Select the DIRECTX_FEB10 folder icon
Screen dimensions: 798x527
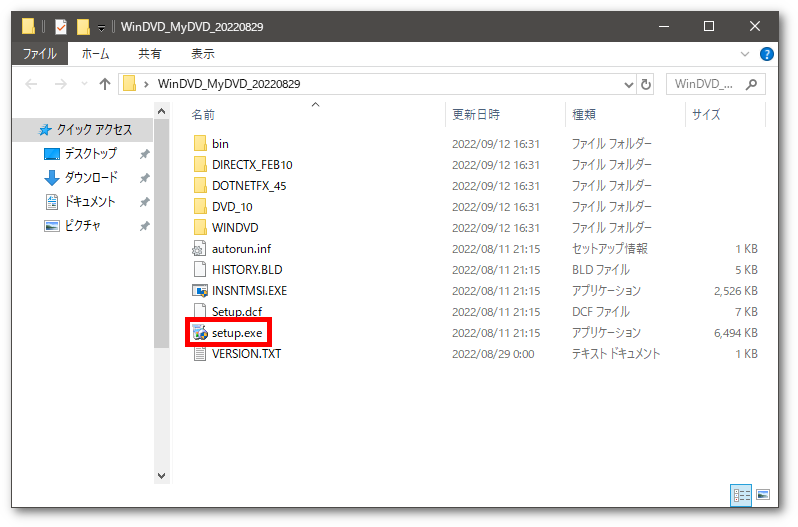pos(200,164)
